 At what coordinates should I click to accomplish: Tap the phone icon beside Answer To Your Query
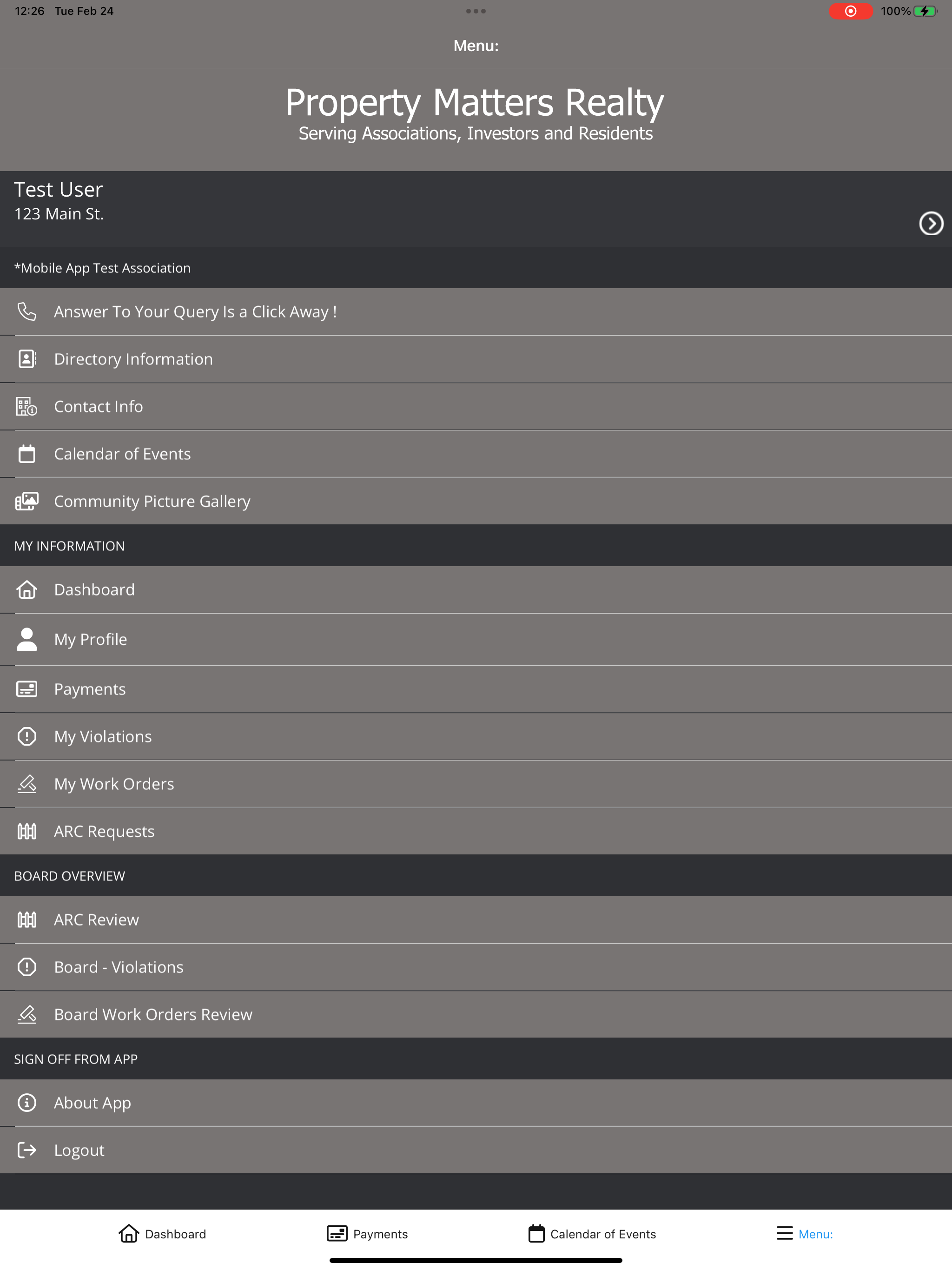pos(26,312)
